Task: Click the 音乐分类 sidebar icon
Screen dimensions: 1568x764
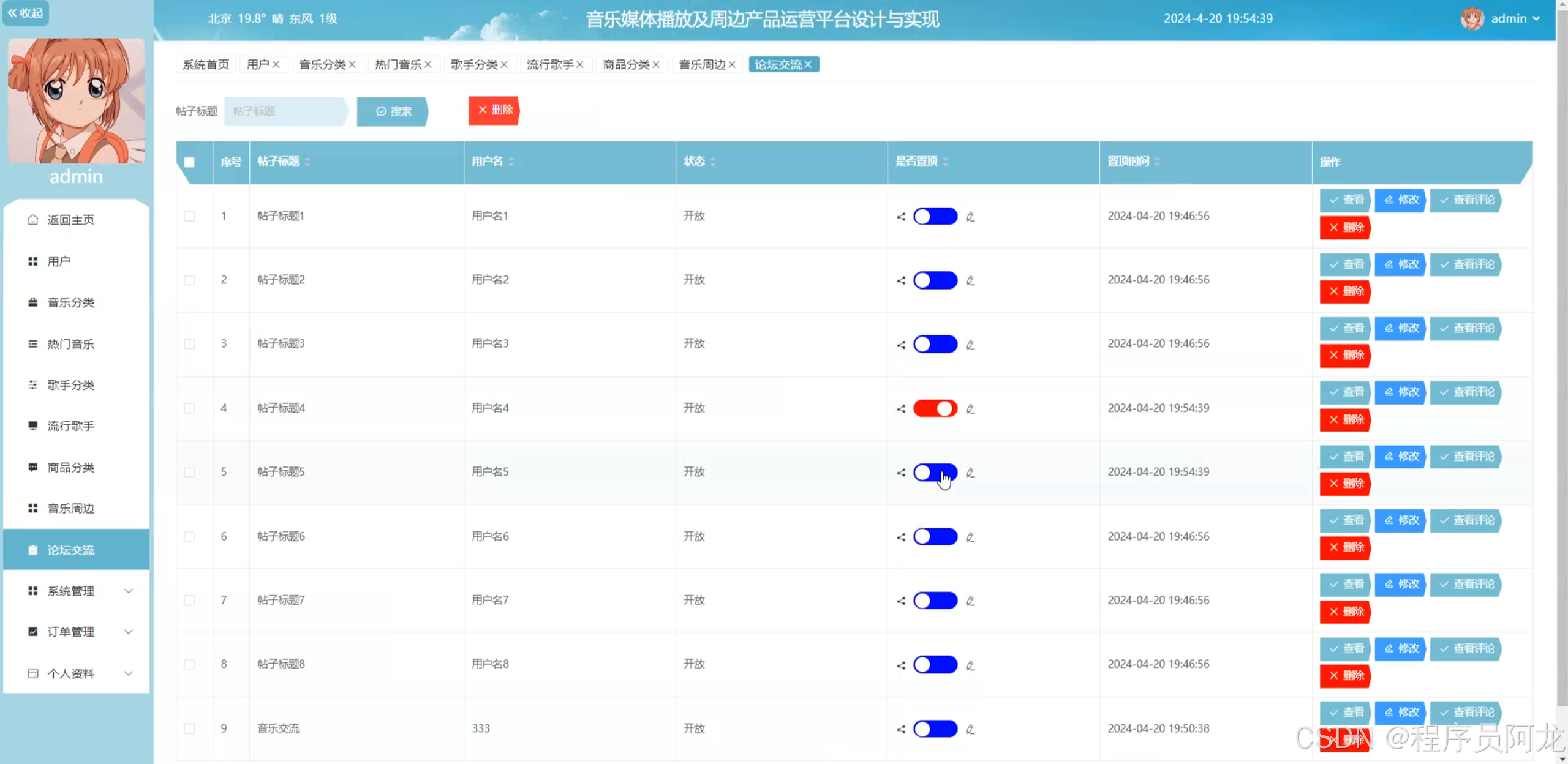Action: tap(33, 302)
